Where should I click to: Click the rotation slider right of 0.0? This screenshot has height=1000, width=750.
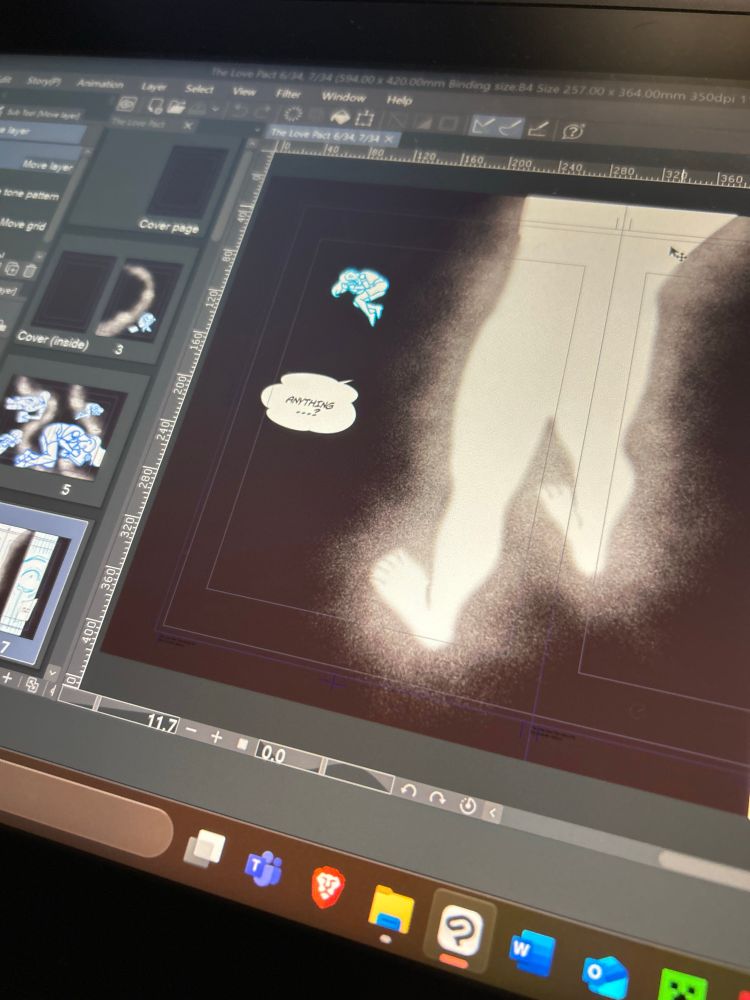point(358,776)
